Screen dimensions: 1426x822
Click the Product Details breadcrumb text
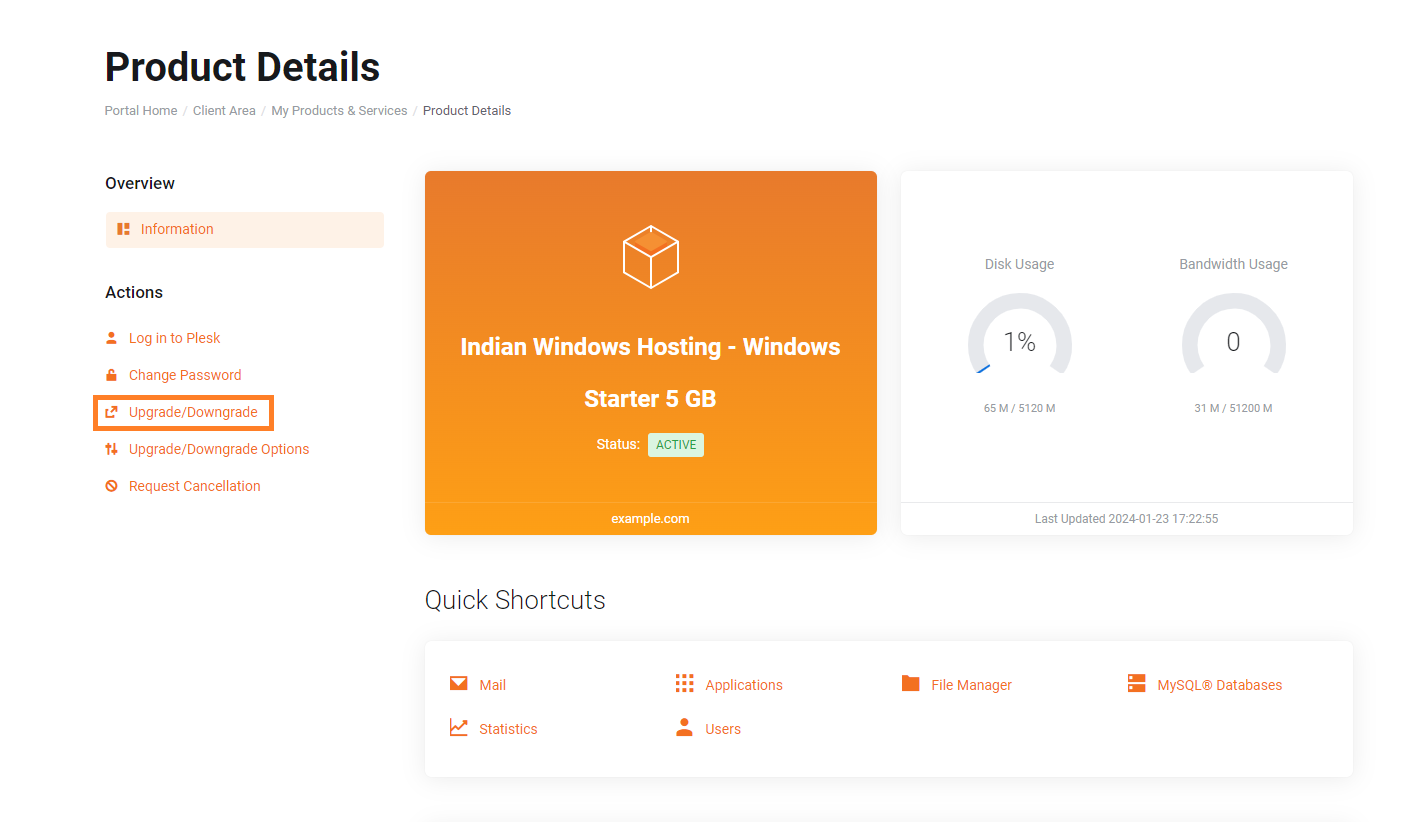(x=467, y=111)
